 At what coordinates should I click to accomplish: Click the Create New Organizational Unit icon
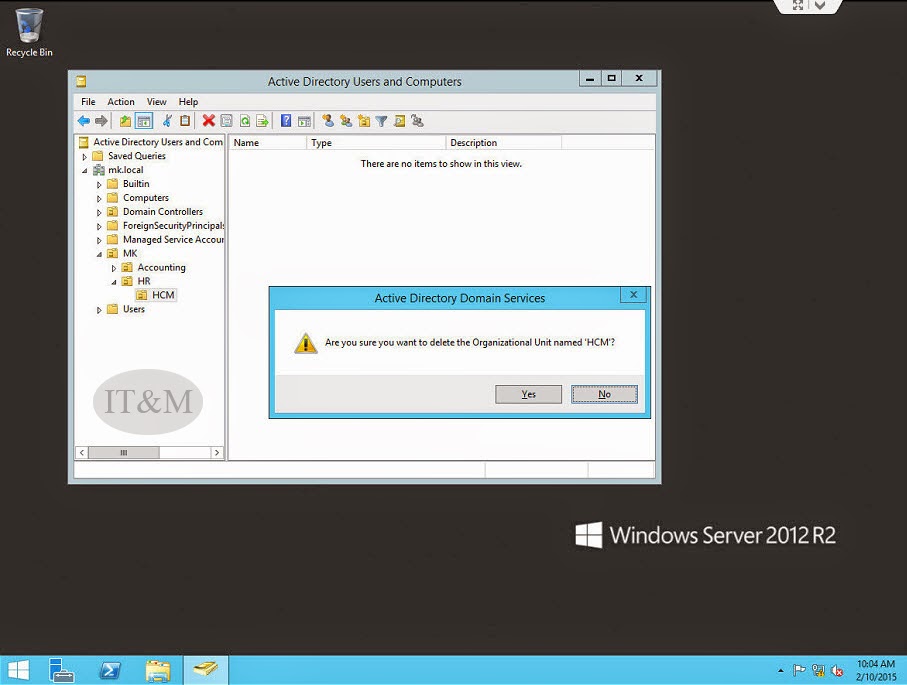coord(362,120)
